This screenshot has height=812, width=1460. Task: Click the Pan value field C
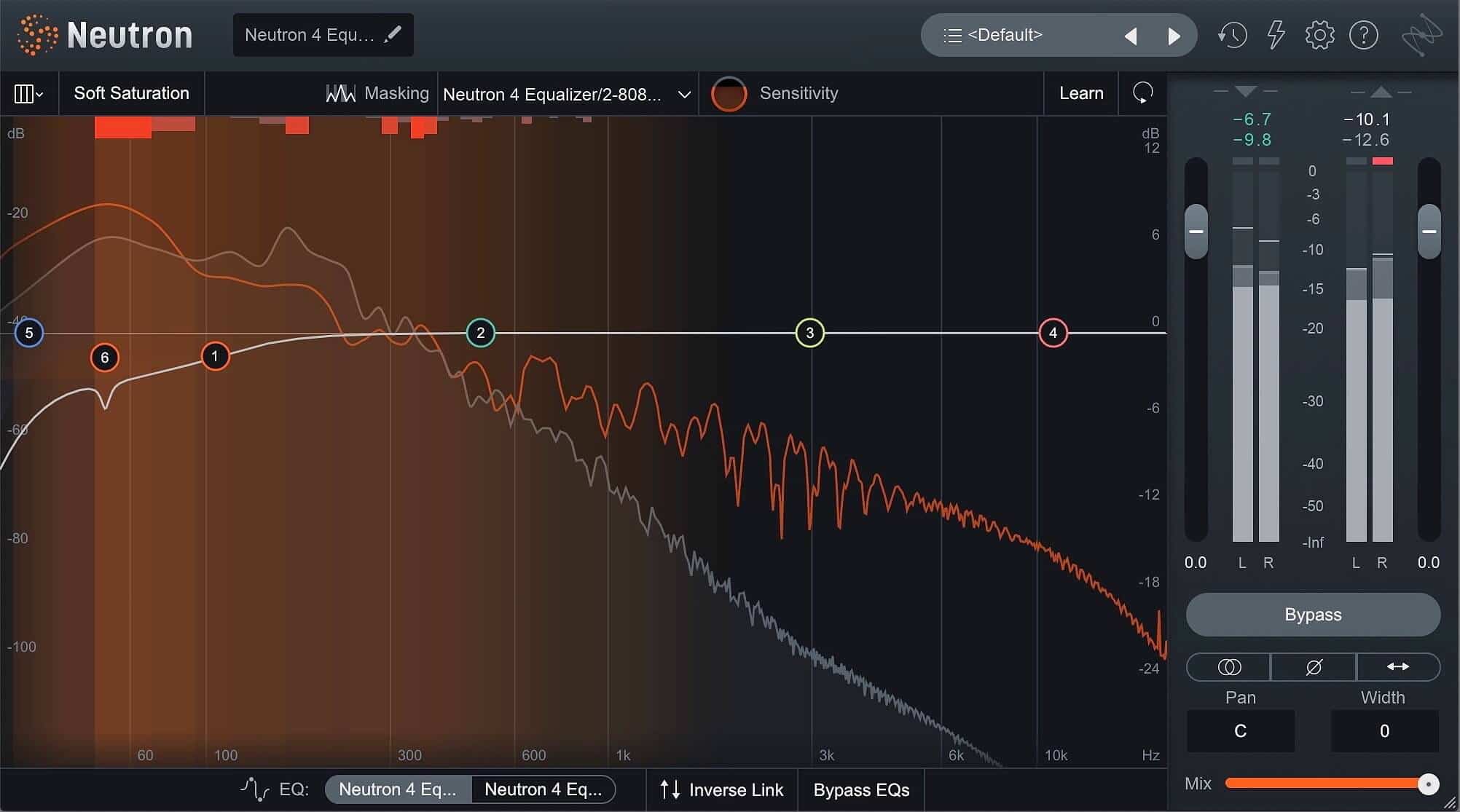1241,730
